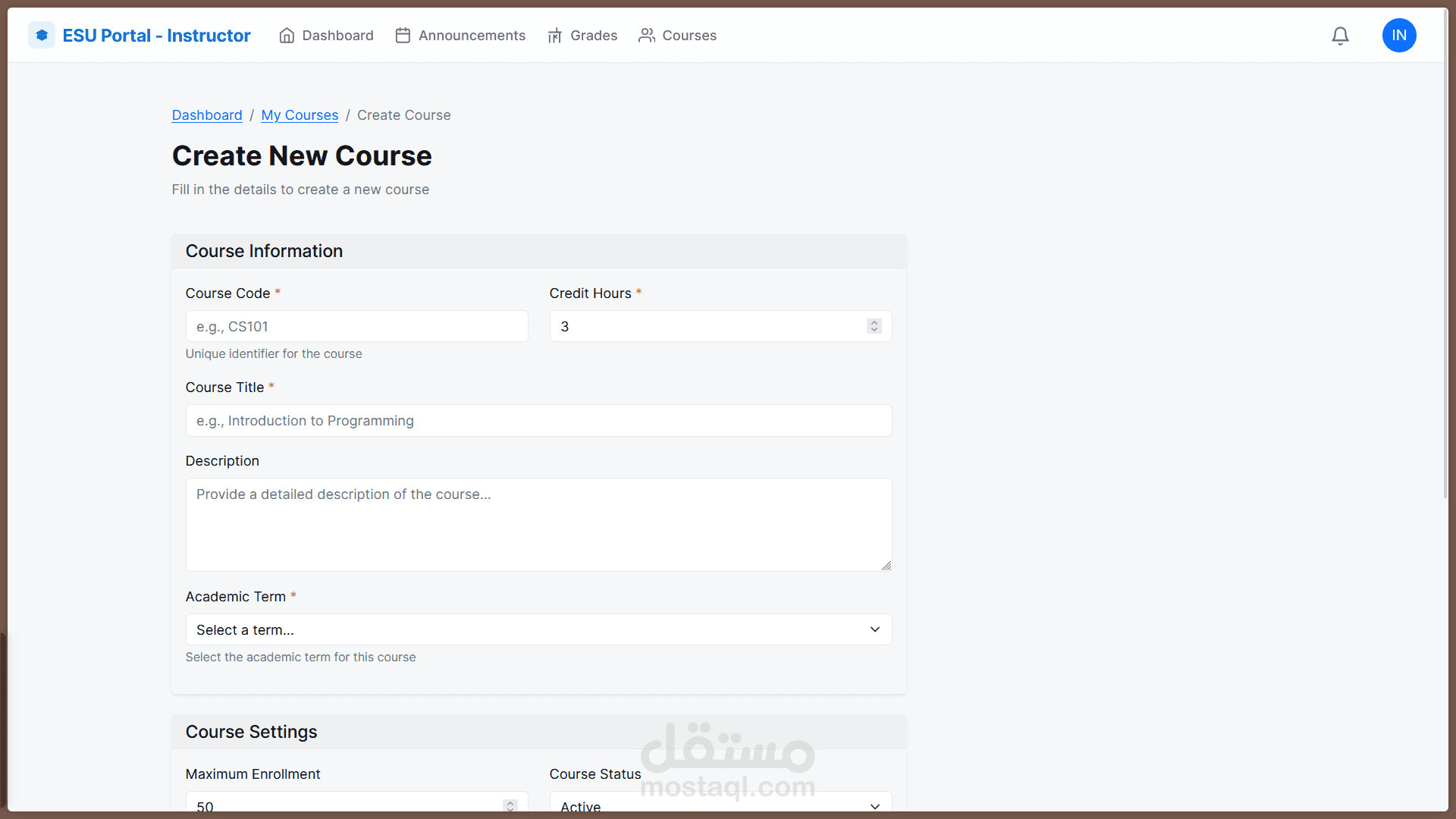Click the Description text area

(x=538, y=524)
